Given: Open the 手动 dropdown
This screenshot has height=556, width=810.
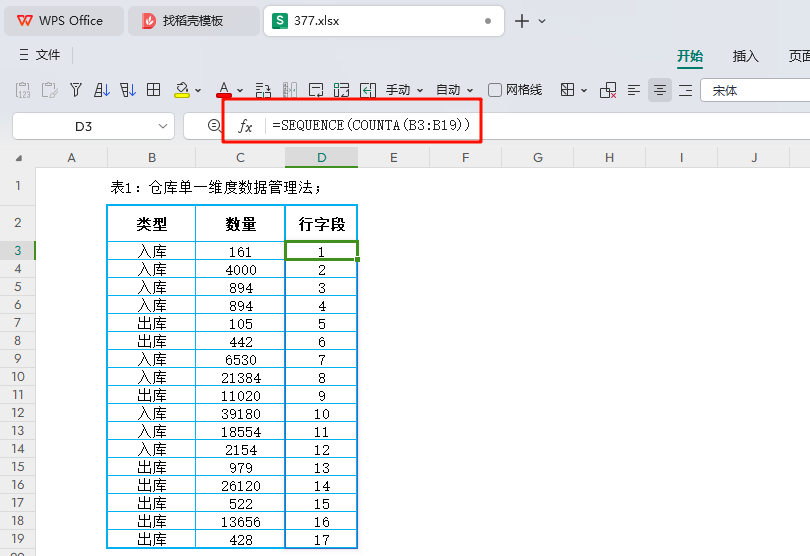Looking at the screenshot, I should tap(404, 90).
